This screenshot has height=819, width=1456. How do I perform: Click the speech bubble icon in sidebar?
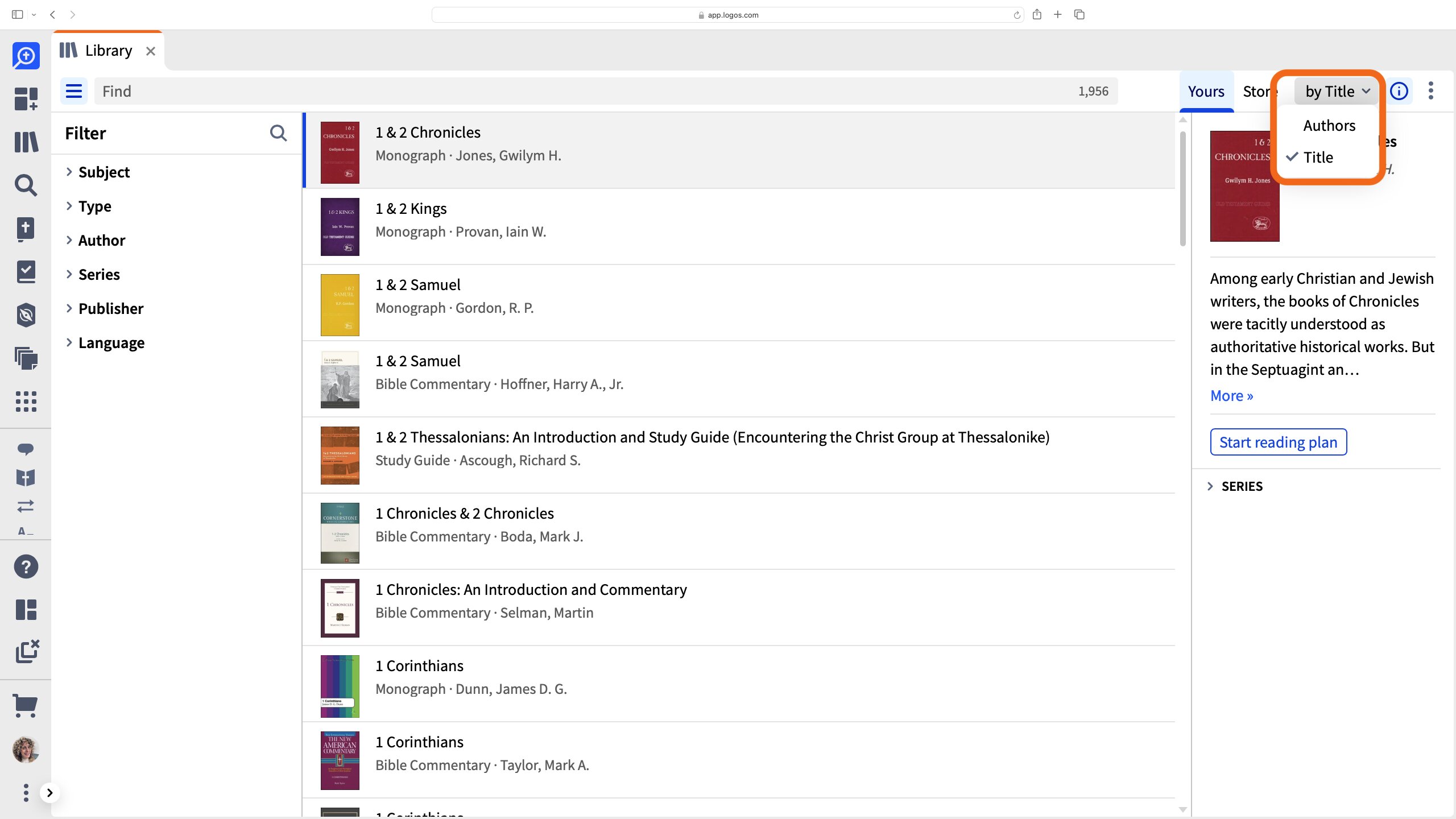click(26, 449)
